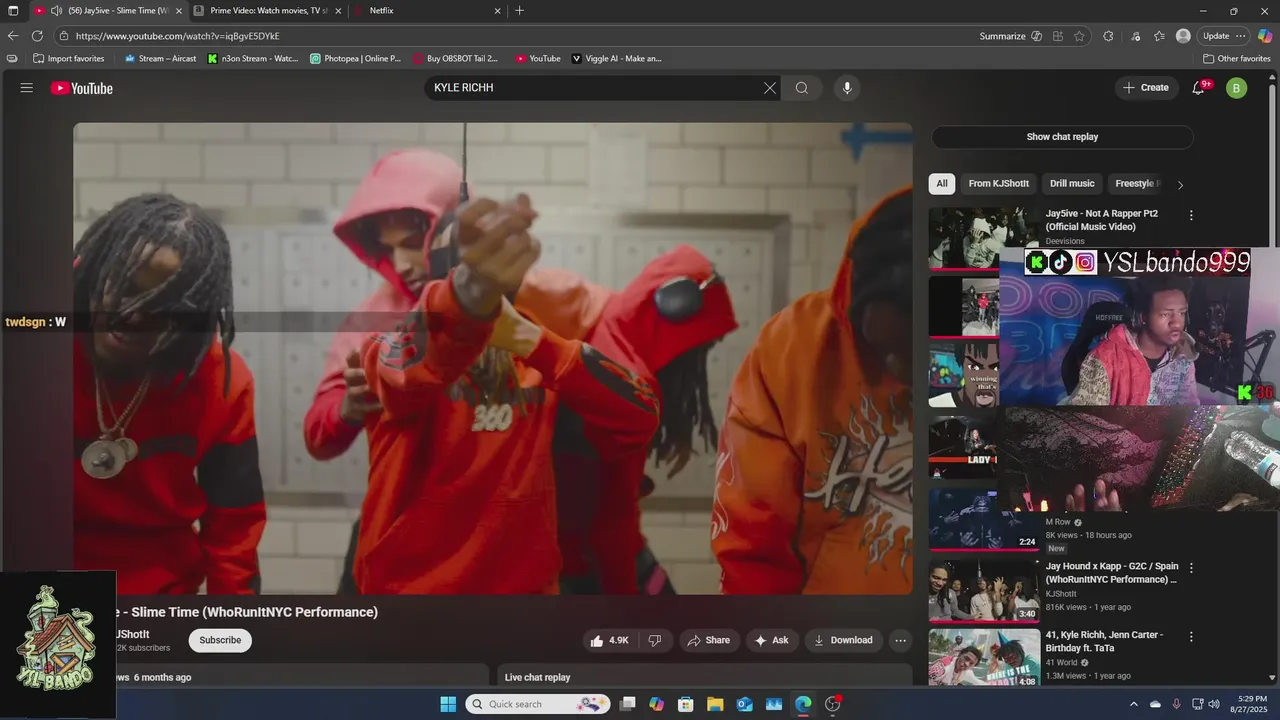This screenshot has height=720, width=1280.
Task: Open a new browser tab
Action: (519, 11)
